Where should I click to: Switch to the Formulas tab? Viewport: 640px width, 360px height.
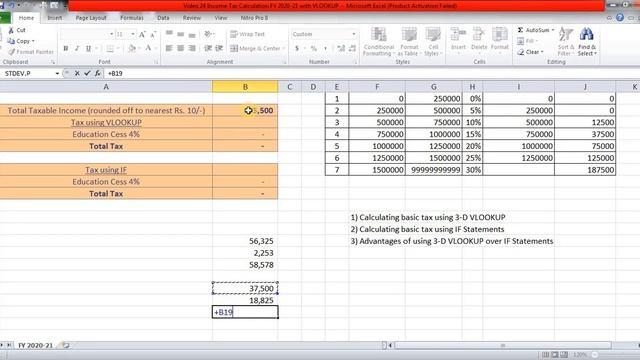click(131, 18)
